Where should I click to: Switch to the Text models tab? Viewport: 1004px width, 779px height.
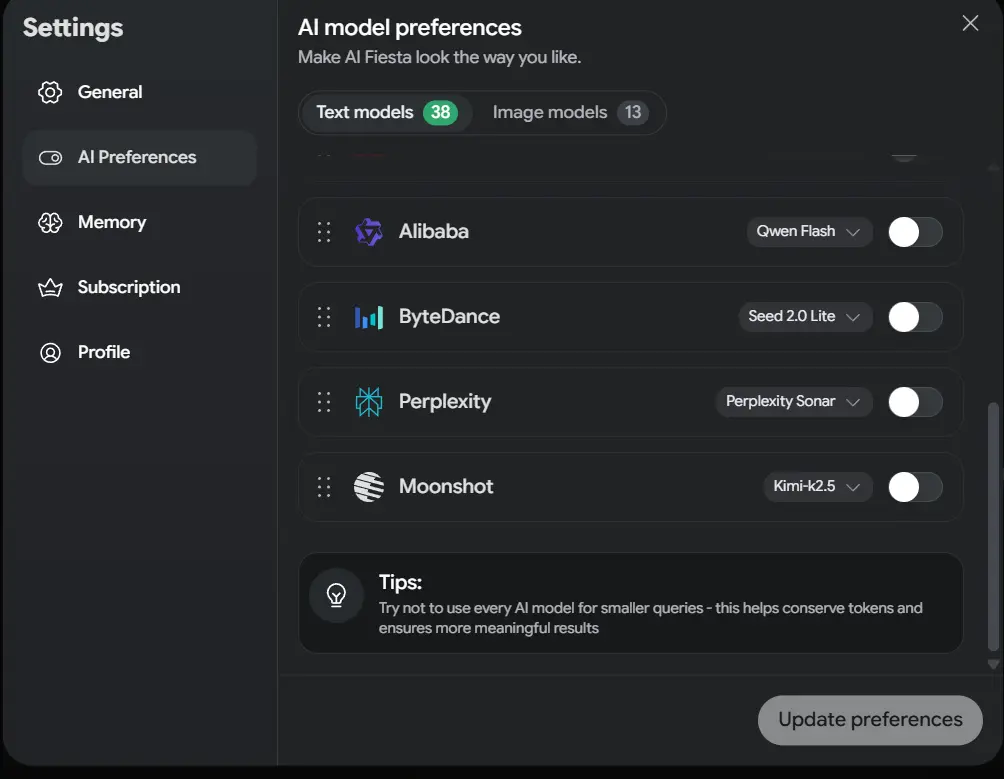pyautogui.click(x=386, y=113)
